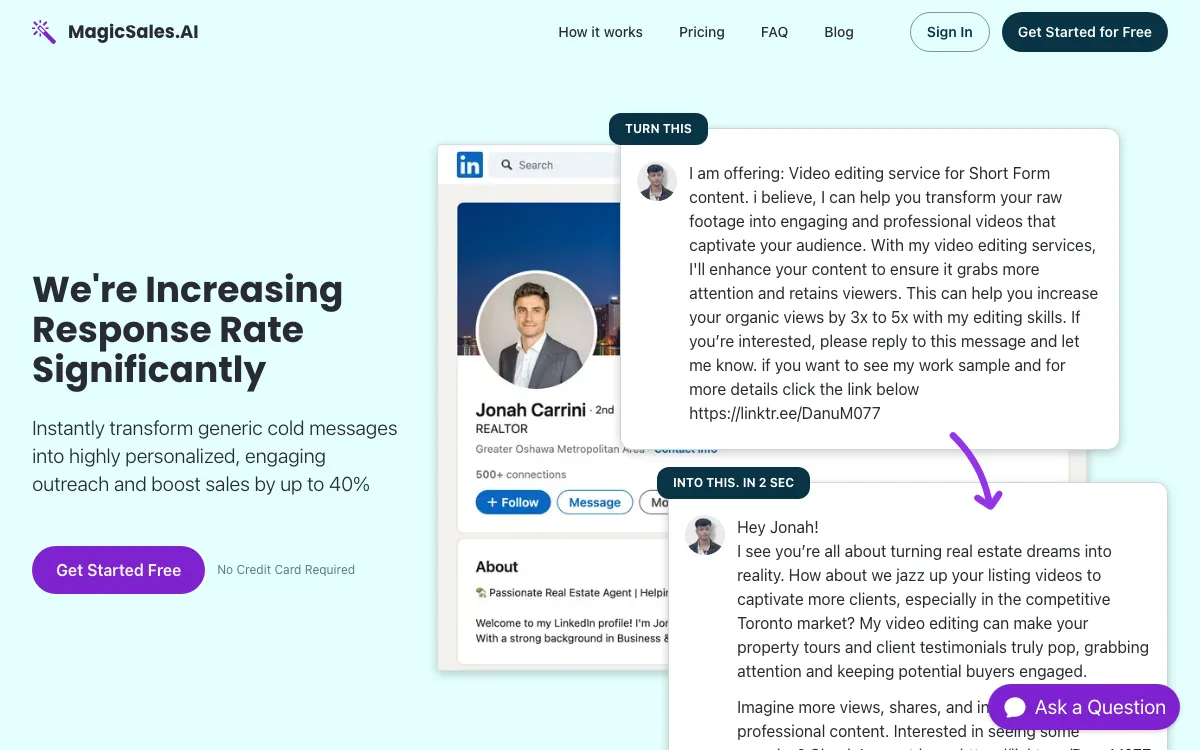The width and height of the screenshot is (1200, 750).
Task: Click the MagicSales.AI magic wand logo icon
Action: 44,32
